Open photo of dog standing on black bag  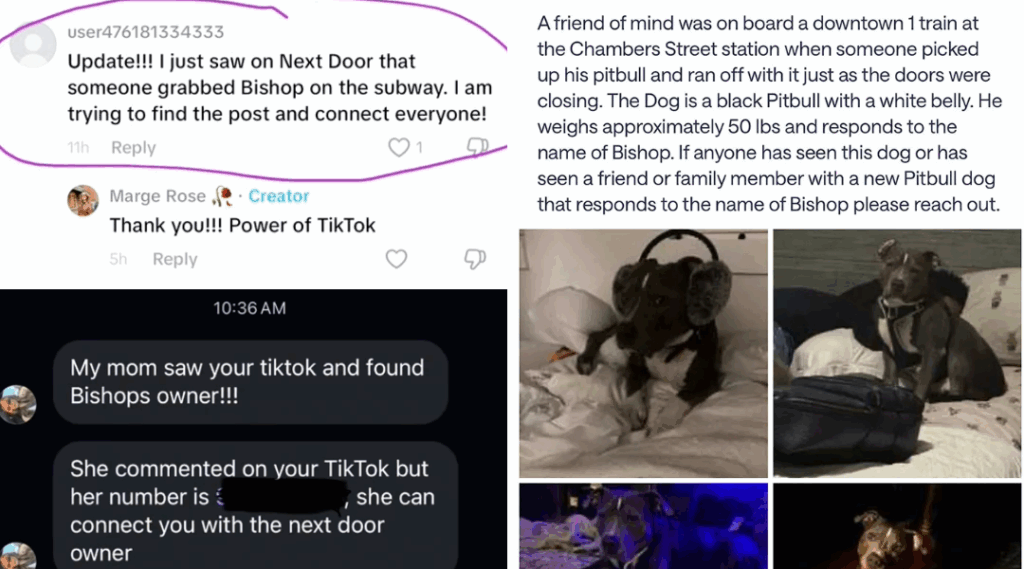[x=897, y=353]
